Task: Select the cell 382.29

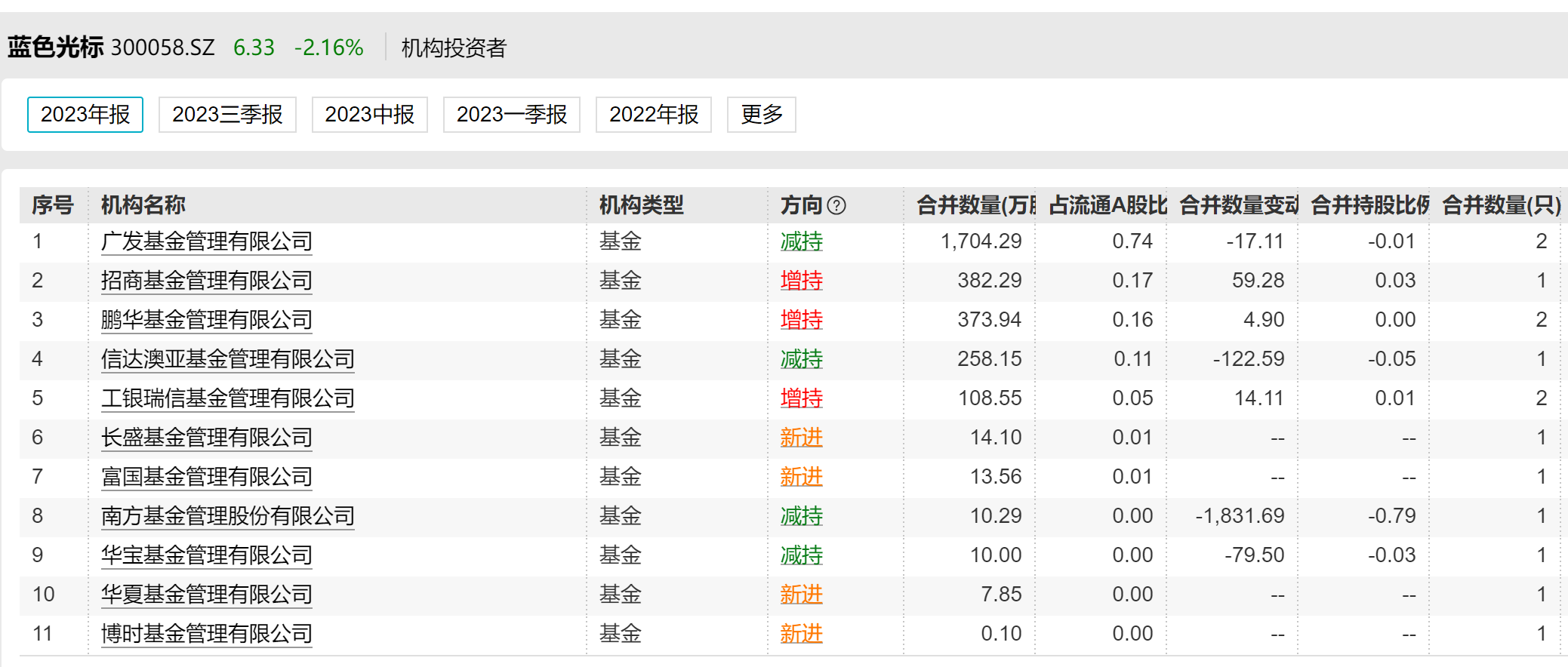Action: pos(989,281)
